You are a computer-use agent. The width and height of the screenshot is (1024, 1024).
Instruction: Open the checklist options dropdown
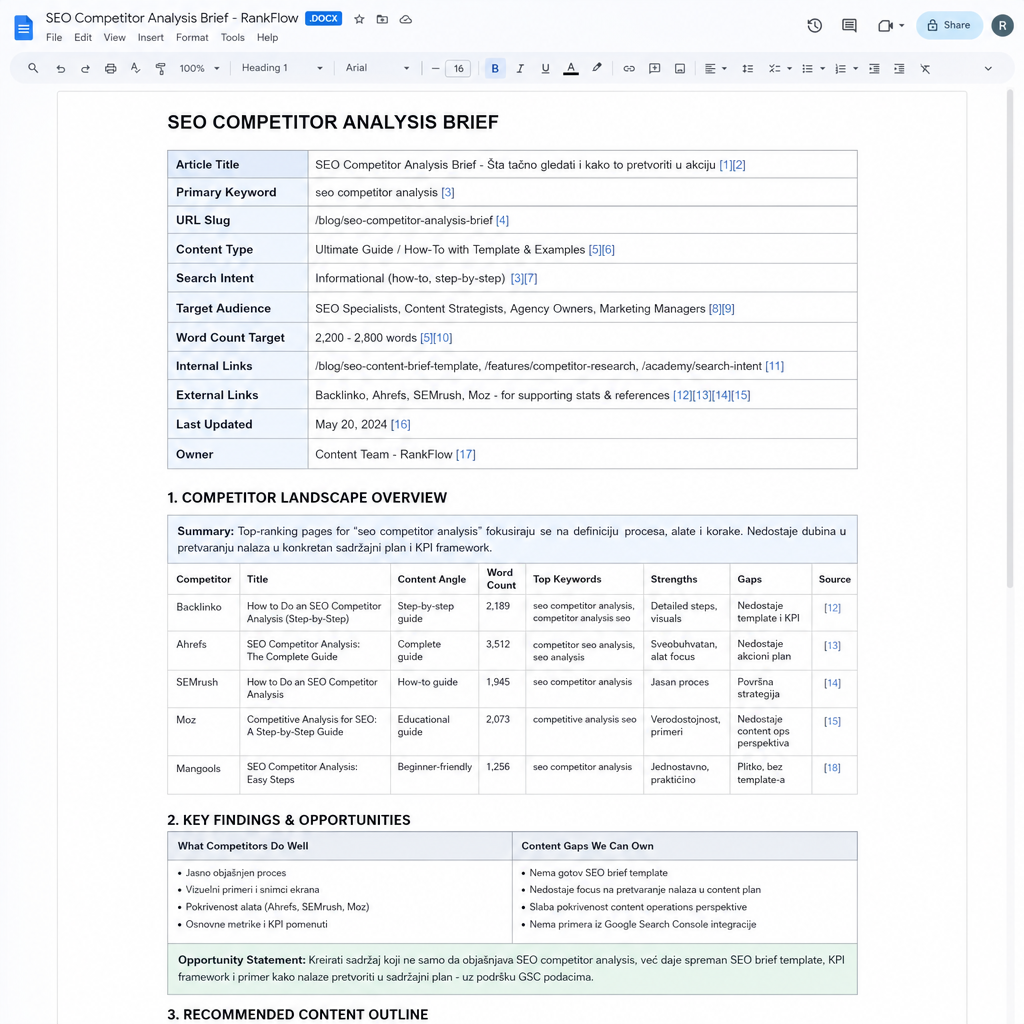pos(789,69)
